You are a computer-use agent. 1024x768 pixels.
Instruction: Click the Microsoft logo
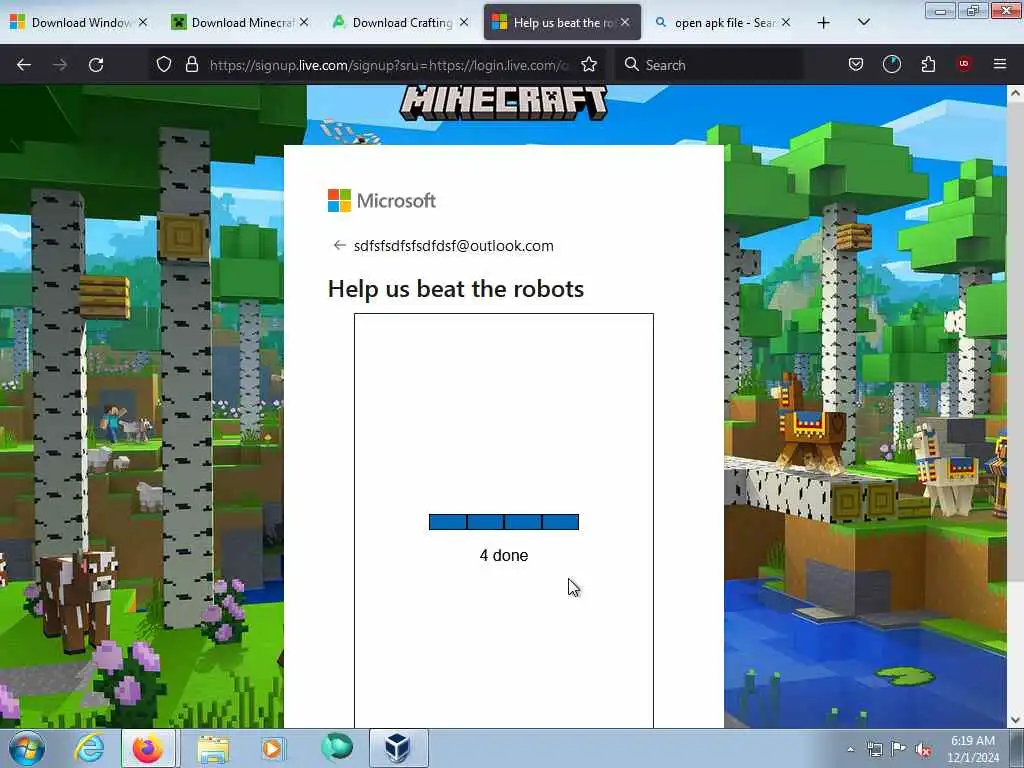(x=381, y=200)
